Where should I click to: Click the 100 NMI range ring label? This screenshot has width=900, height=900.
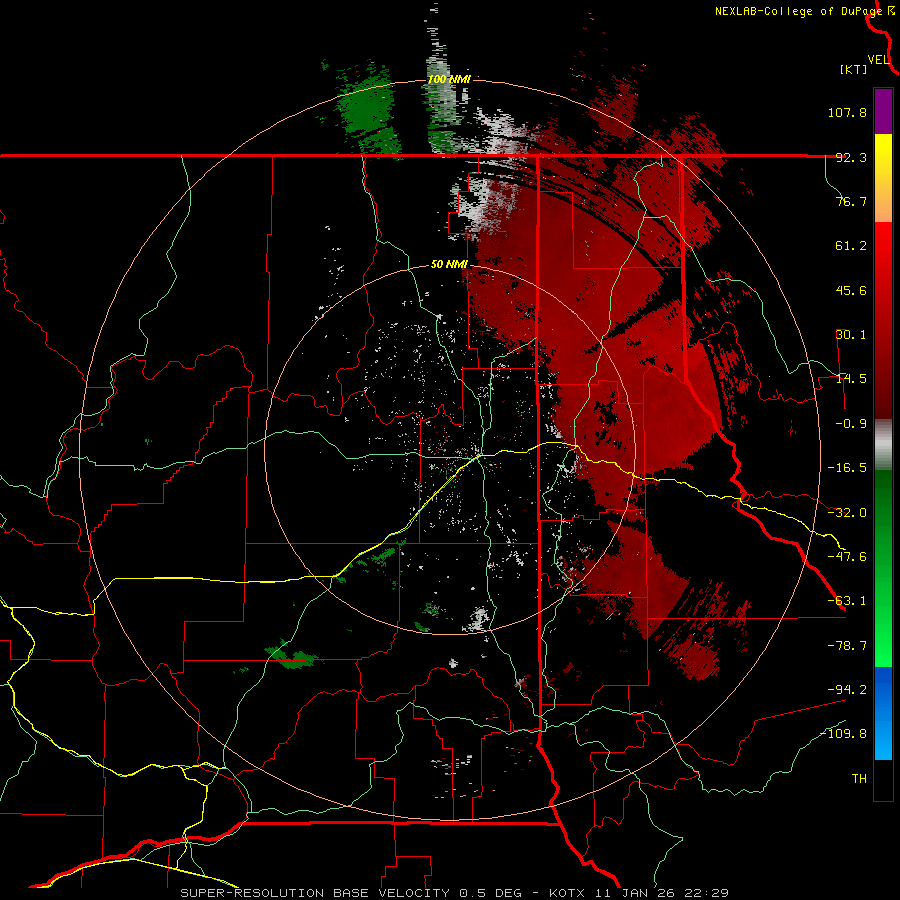pos(449,79)
